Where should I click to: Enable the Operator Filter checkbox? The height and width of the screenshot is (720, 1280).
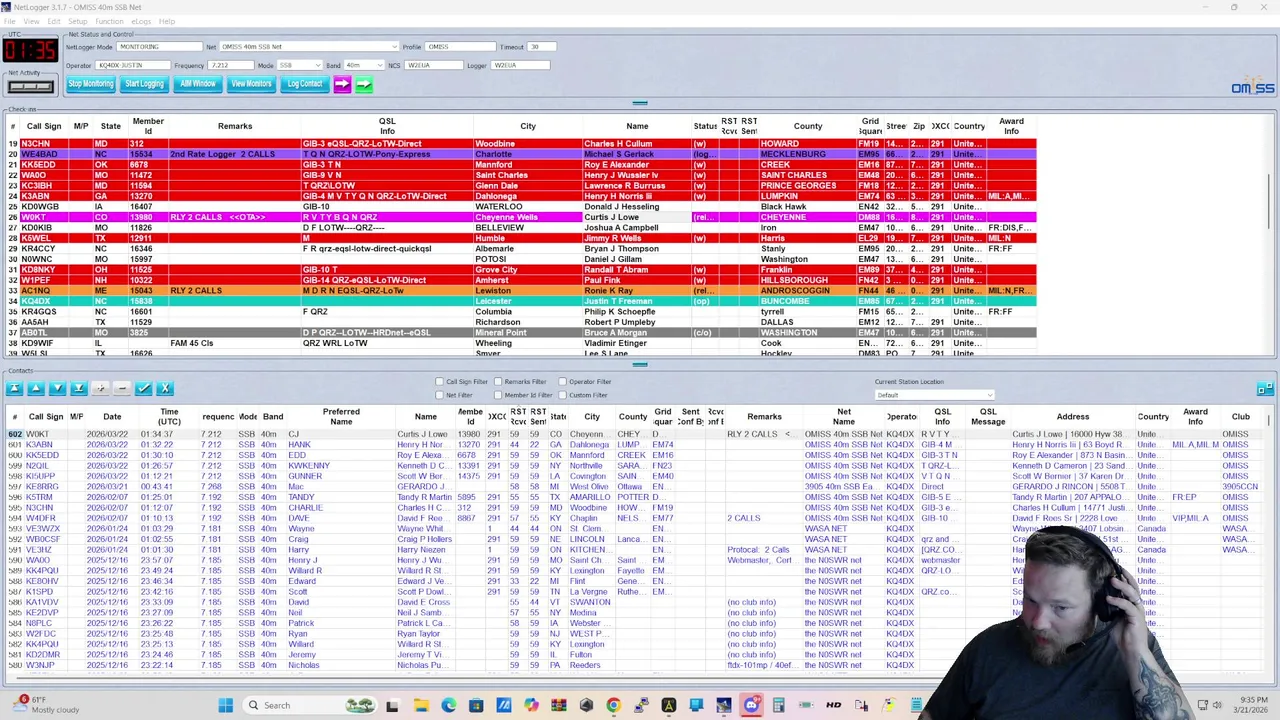coord(562,382)
